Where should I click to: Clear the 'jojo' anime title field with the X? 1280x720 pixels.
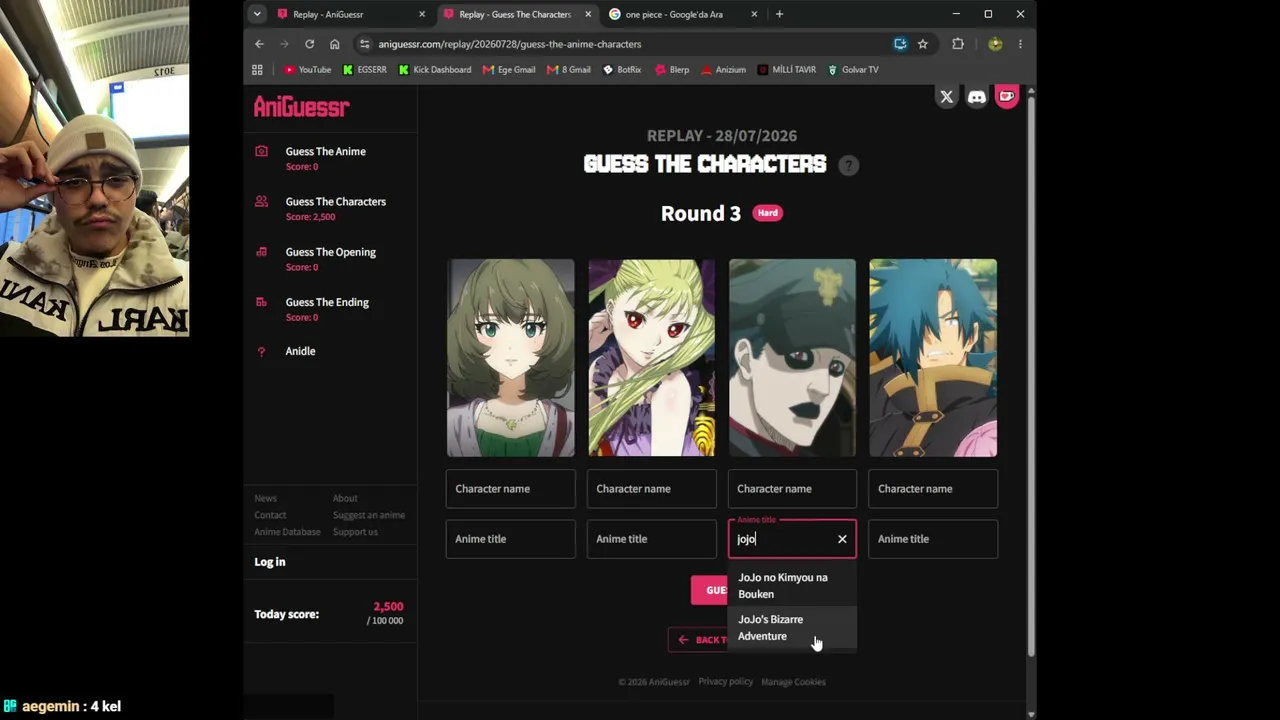(x=842, y=539)
